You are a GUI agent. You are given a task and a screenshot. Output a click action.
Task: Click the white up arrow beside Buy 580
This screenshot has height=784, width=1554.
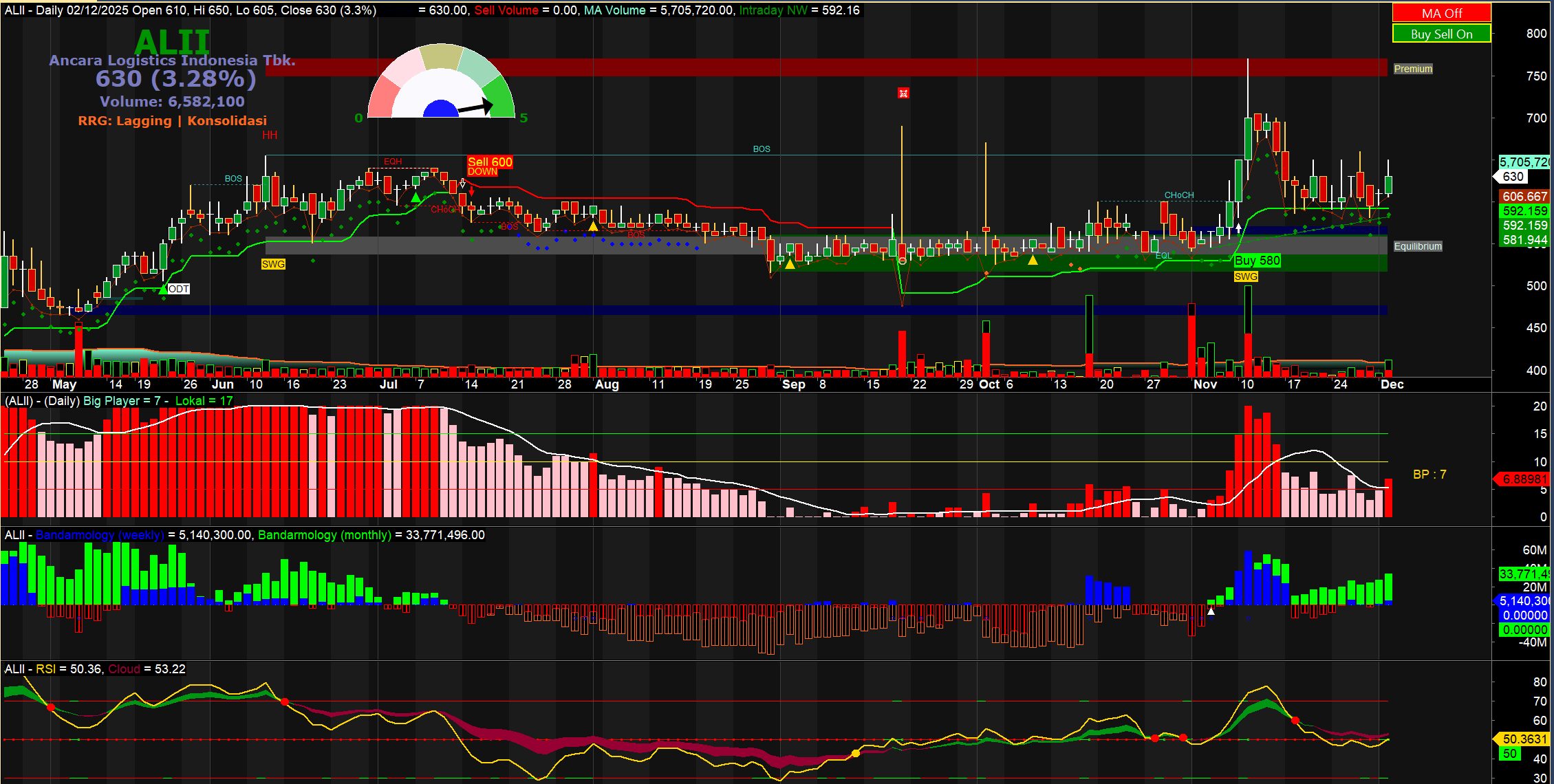tap(1238, 227)
